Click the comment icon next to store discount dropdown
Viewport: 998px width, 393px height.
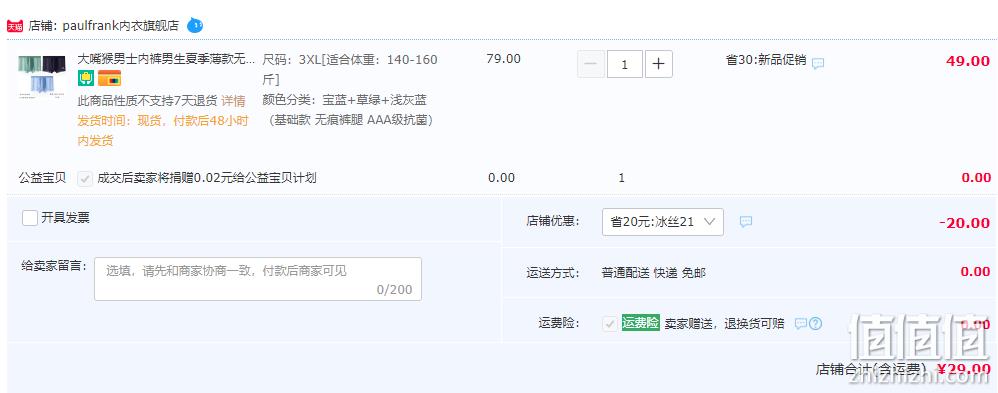(x=746, y=222)
